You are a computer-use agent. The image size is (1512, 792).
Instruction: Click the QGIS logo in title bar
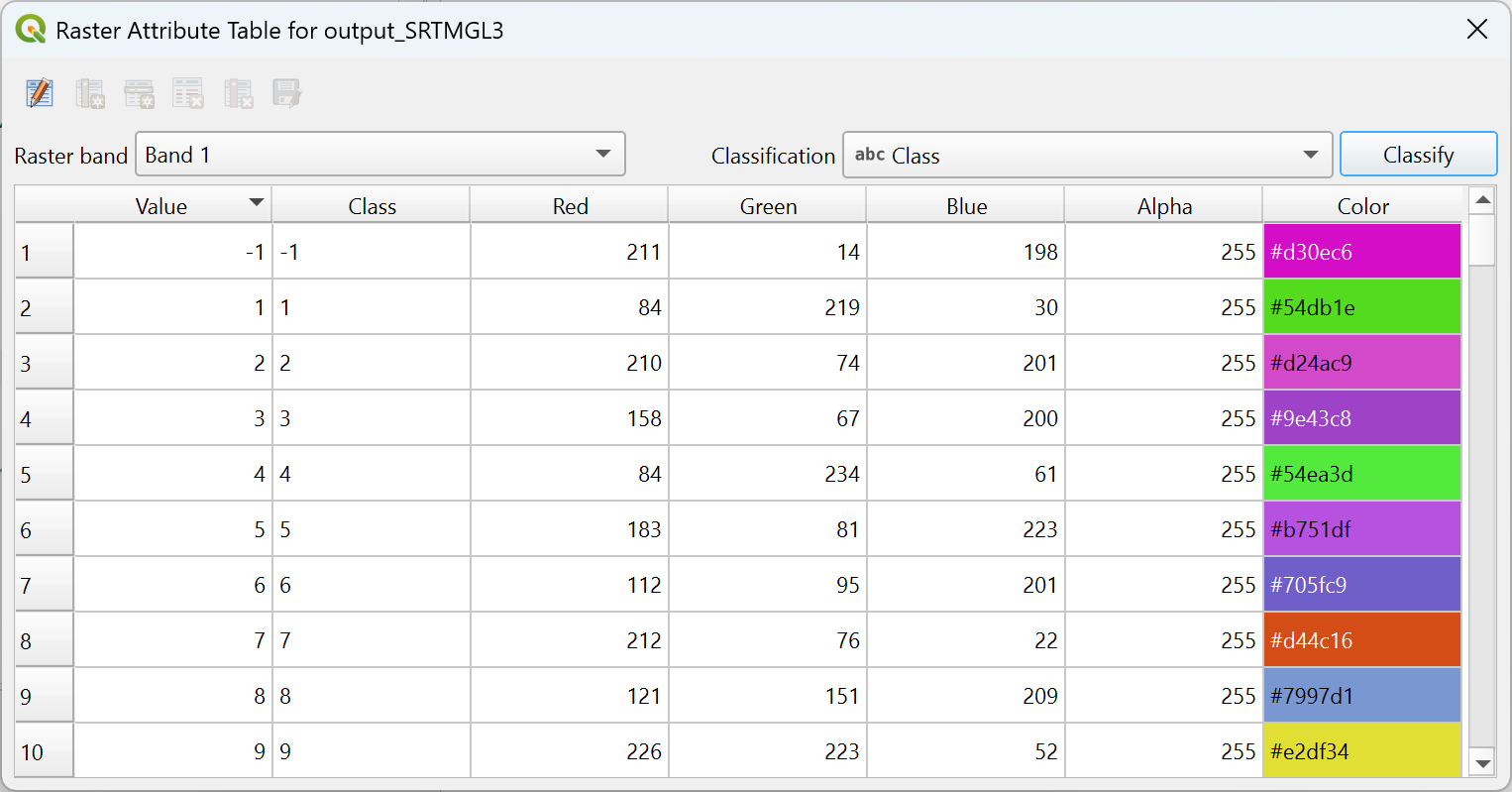pos(31,30)
